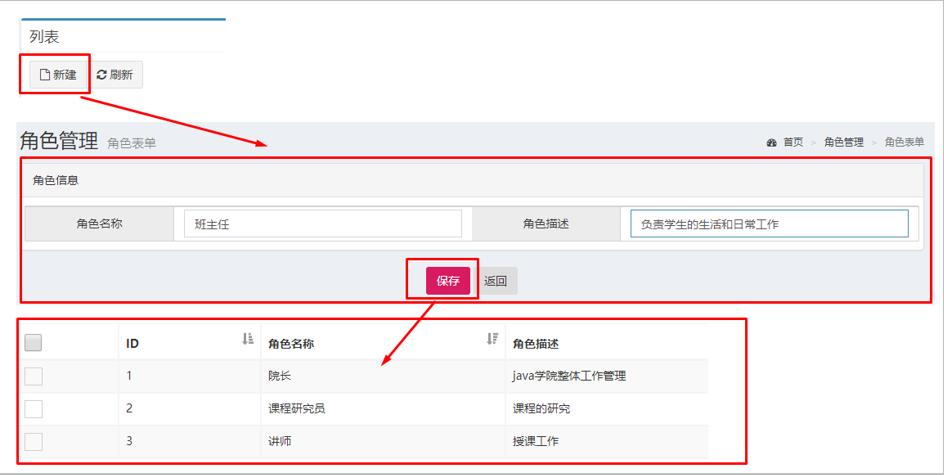
Task: Click the 新建 (New) file icon
Action: [44, 75]
